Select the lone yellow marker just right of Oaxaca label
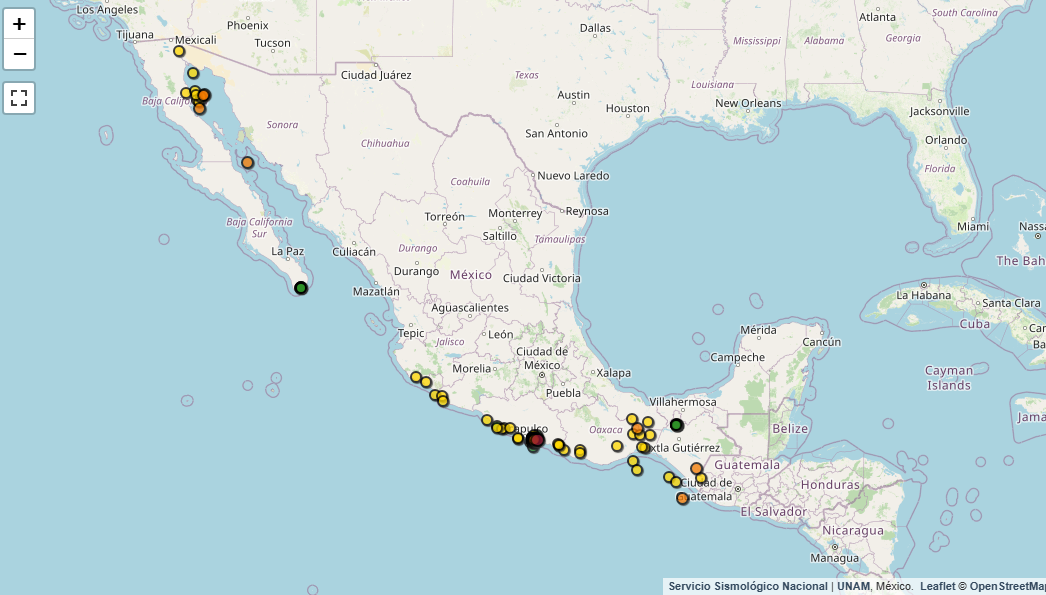The height and width of the screenshot is (595, 1046). (x=617, y=446)
